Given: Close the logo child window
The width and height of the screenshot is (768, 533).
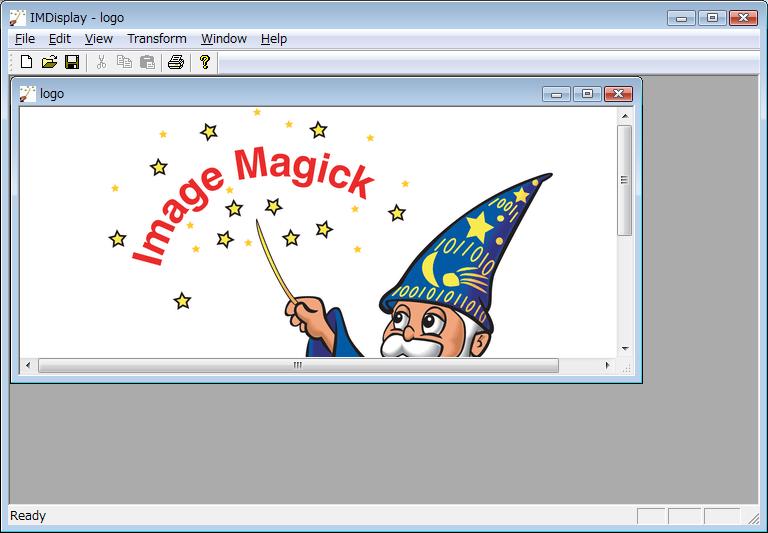Looking at the screenshot, I should point(618,94).
